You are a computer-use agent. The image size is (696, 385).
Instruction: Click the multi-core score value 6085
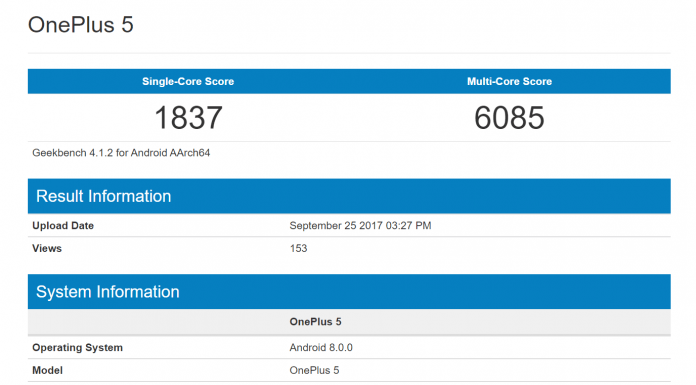509,118
